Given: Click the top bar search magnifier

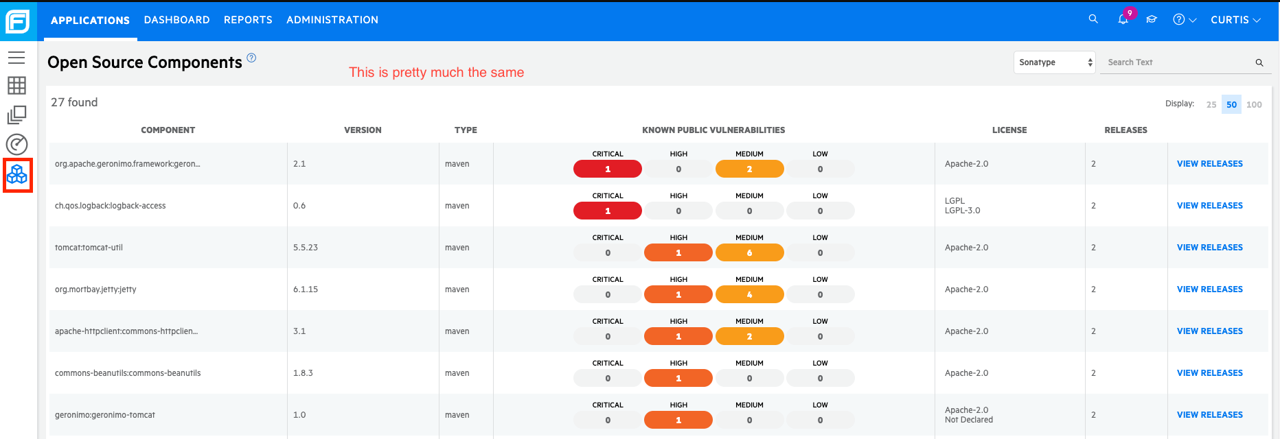Looking at the screenshot, I should (x=1093, y=20).
